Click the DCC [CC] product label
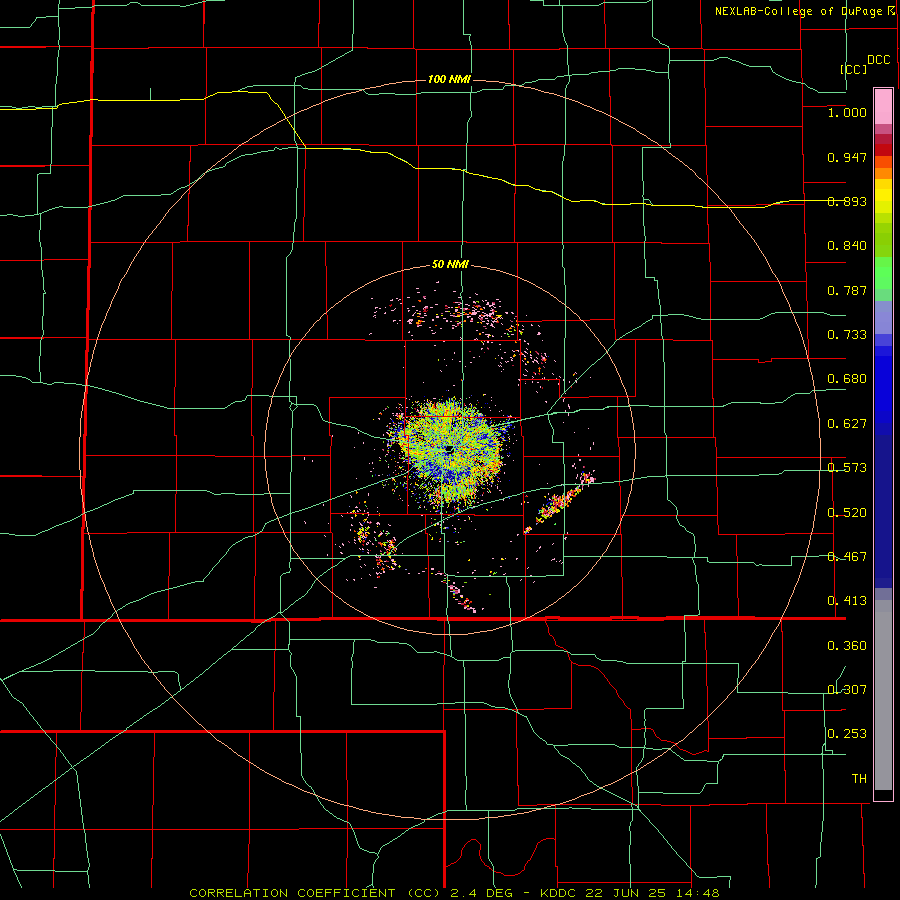The image size is (900, 900). [865, 64]
